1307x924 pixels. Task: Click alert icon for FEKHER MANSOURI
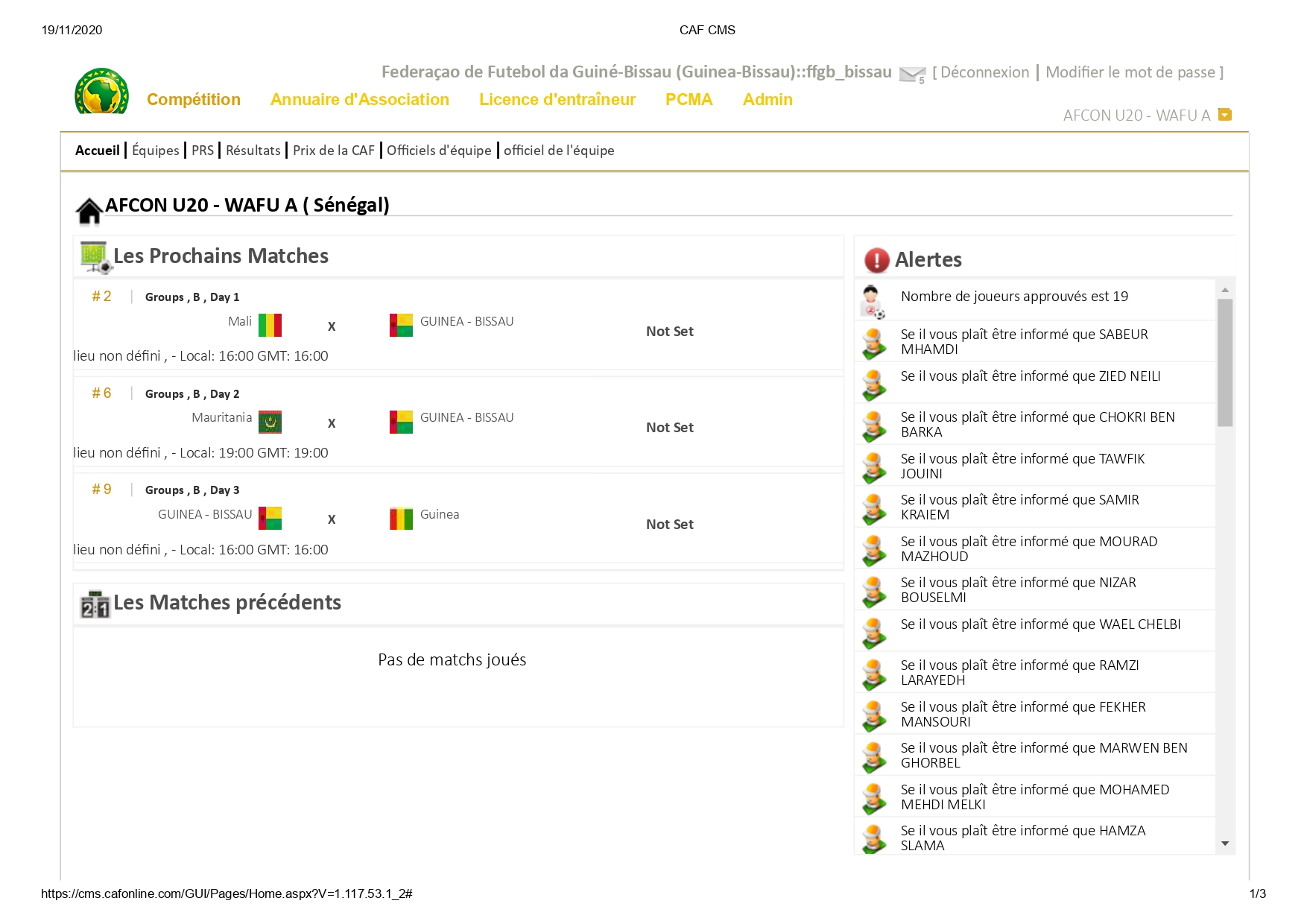tap(873, 715)
